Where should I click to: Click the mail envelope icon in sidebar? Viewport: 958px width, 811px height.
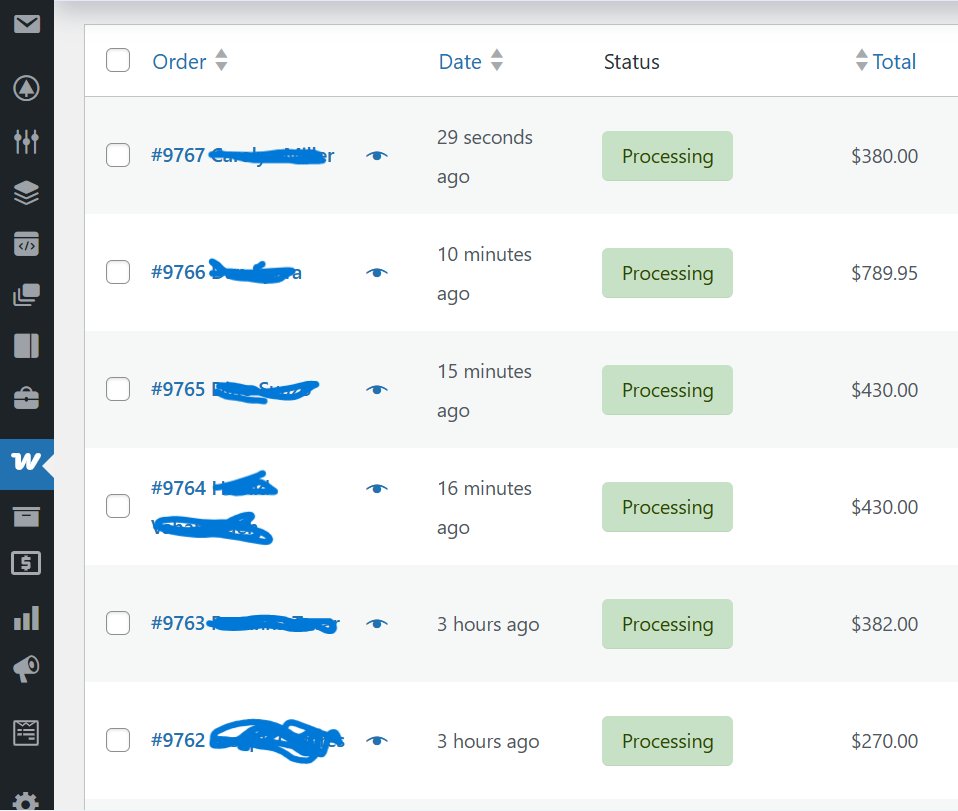coord(27,24)
